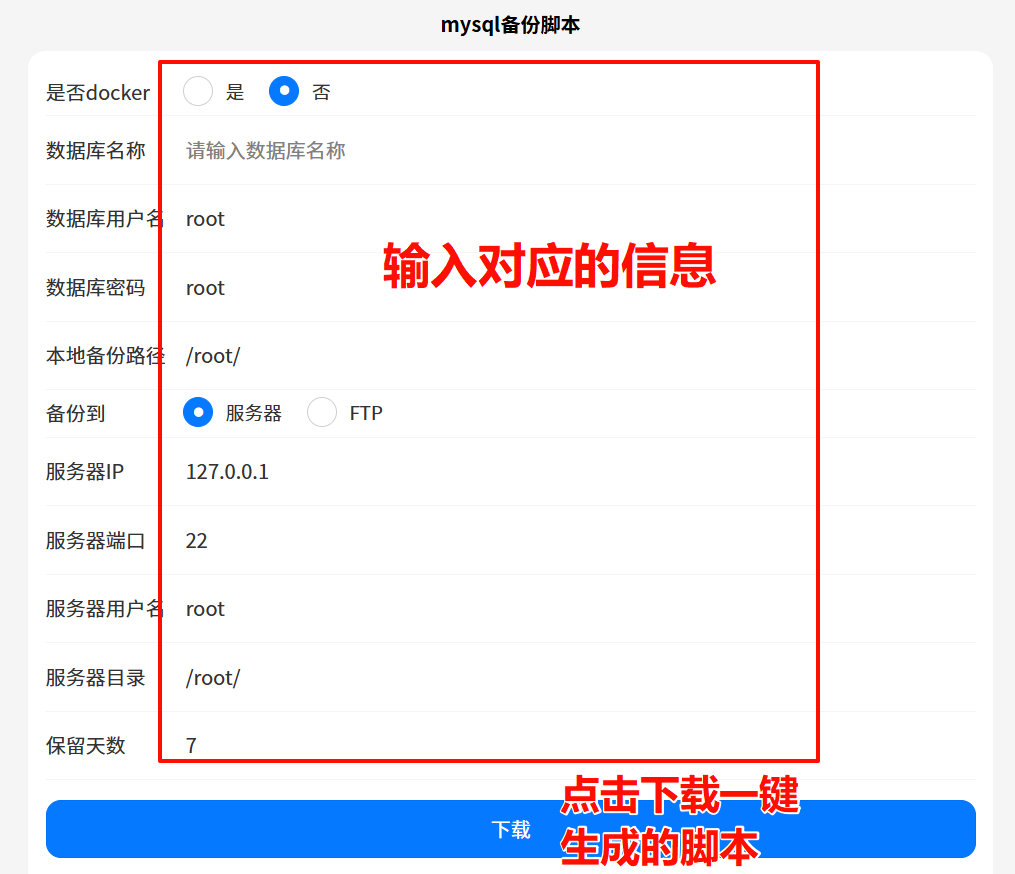Image resolution: width=1015 pixels, height=874 pixels.
Task: Click the 保留天数 field showing 7
Action: click(581, 746)
